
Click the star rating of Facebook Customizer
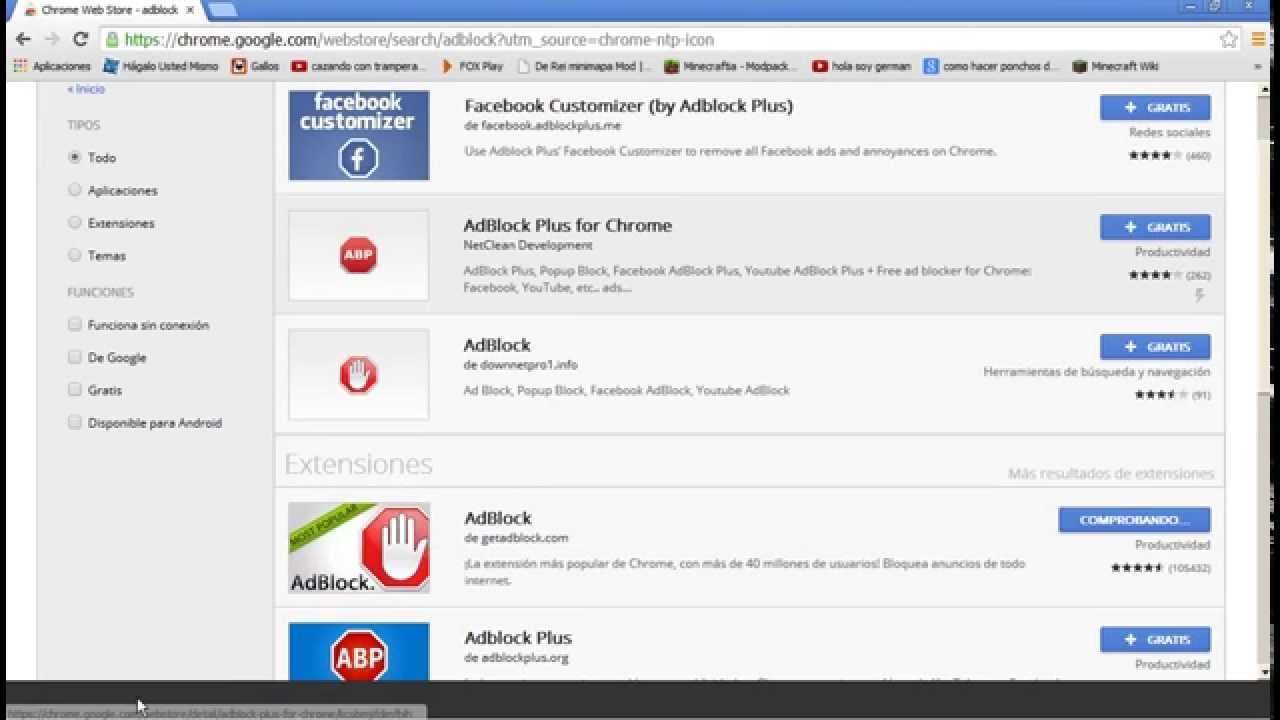click(1156, 156)
